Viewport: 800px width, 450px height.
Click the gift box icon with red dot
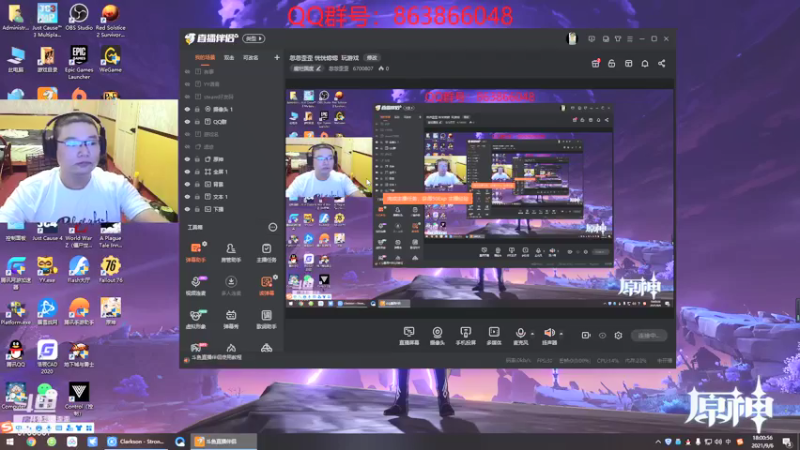[595, 63]
